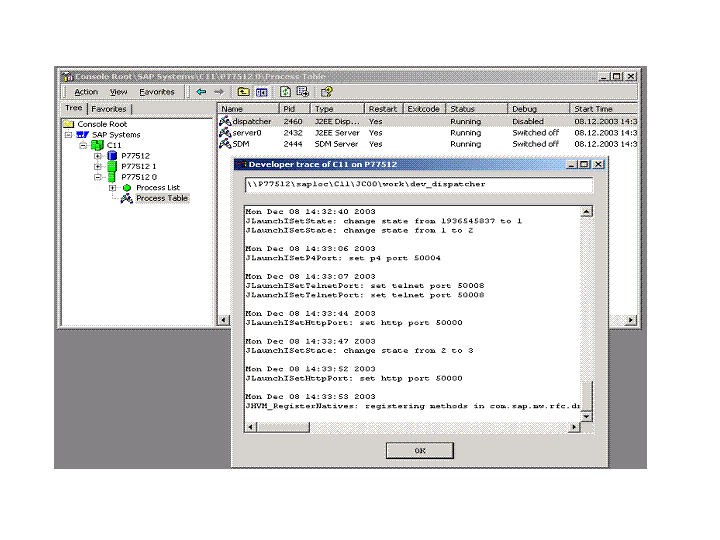
Task: Click the Refresh toolbar icon
Action: pos(285,92)
